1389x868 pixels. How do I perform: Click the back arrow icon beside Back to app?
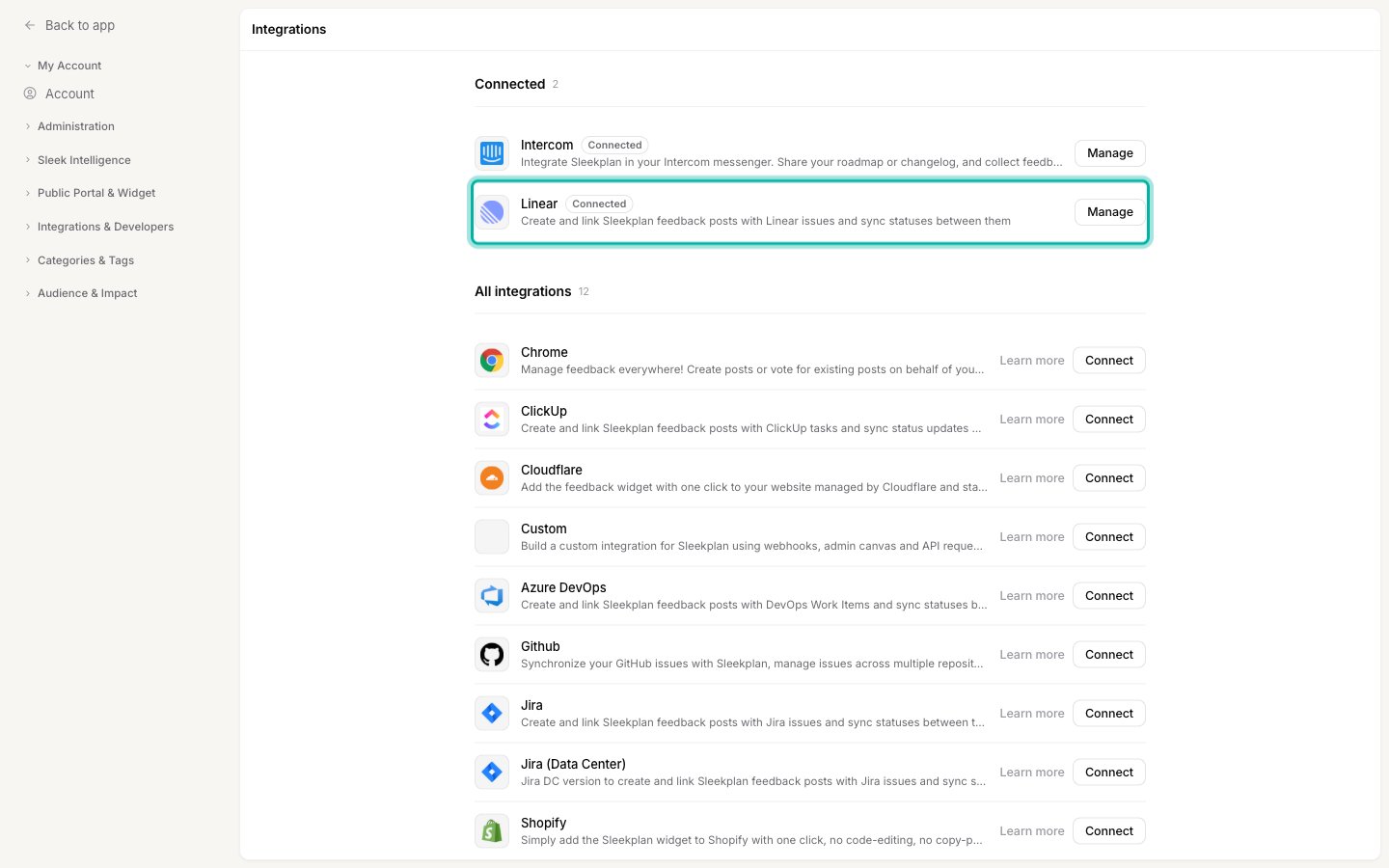point(30,25)
